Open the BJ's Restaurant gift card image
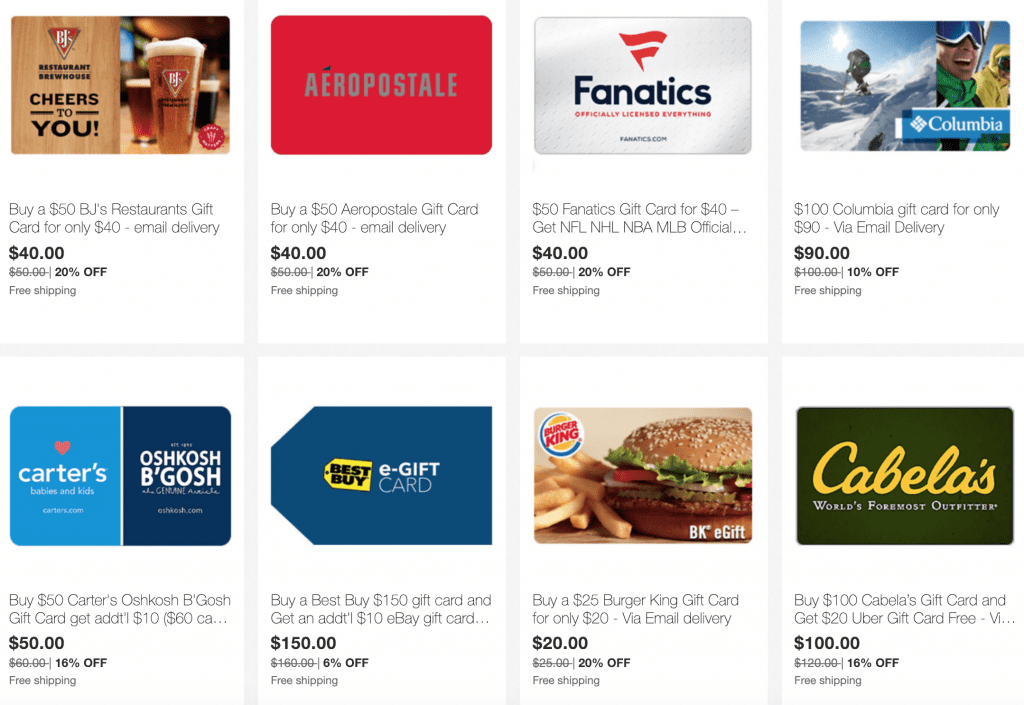 pos(120,86)
